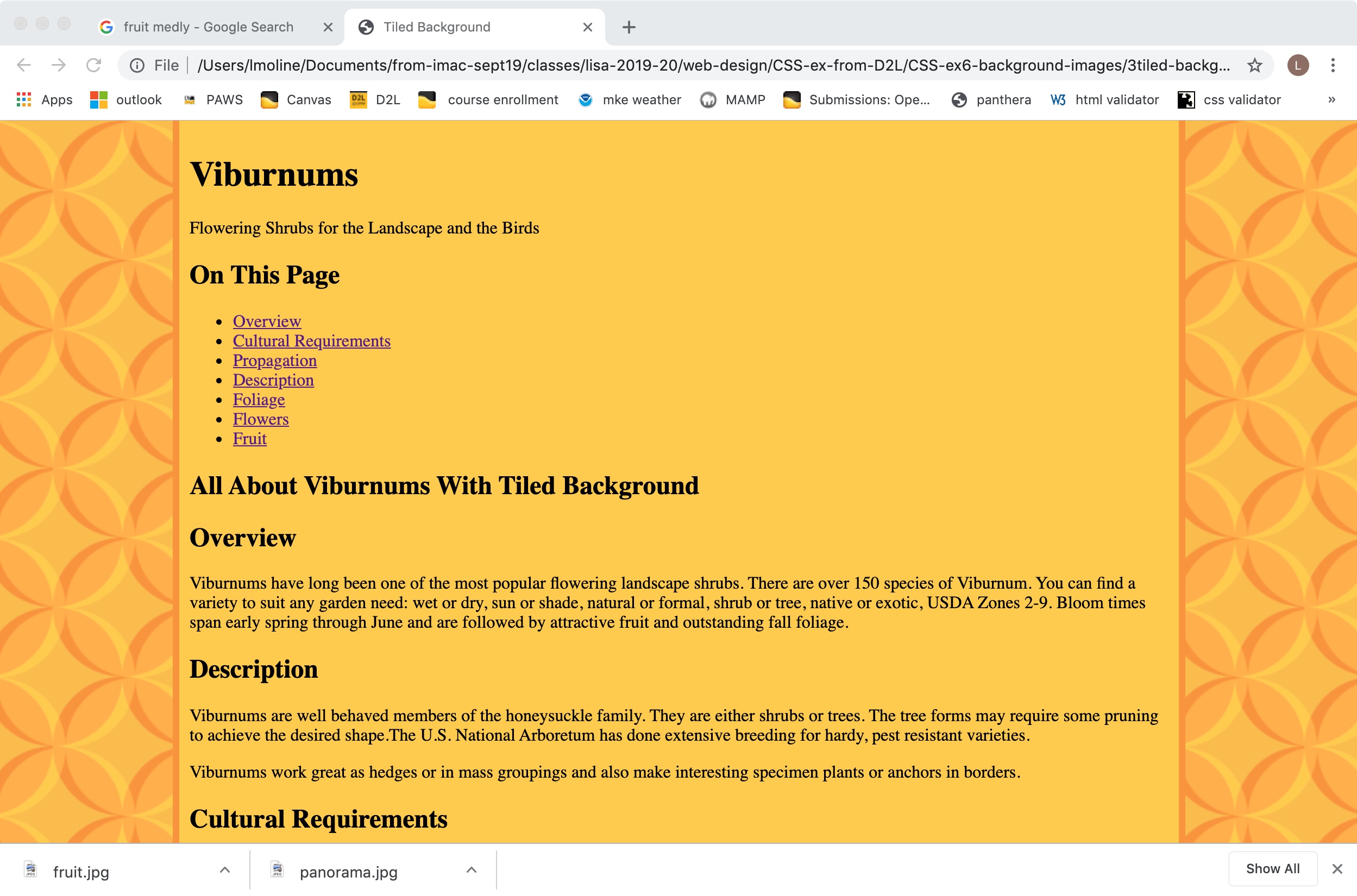Close the Tiled Background tab
1357x896 pixels.
point(587,27)
